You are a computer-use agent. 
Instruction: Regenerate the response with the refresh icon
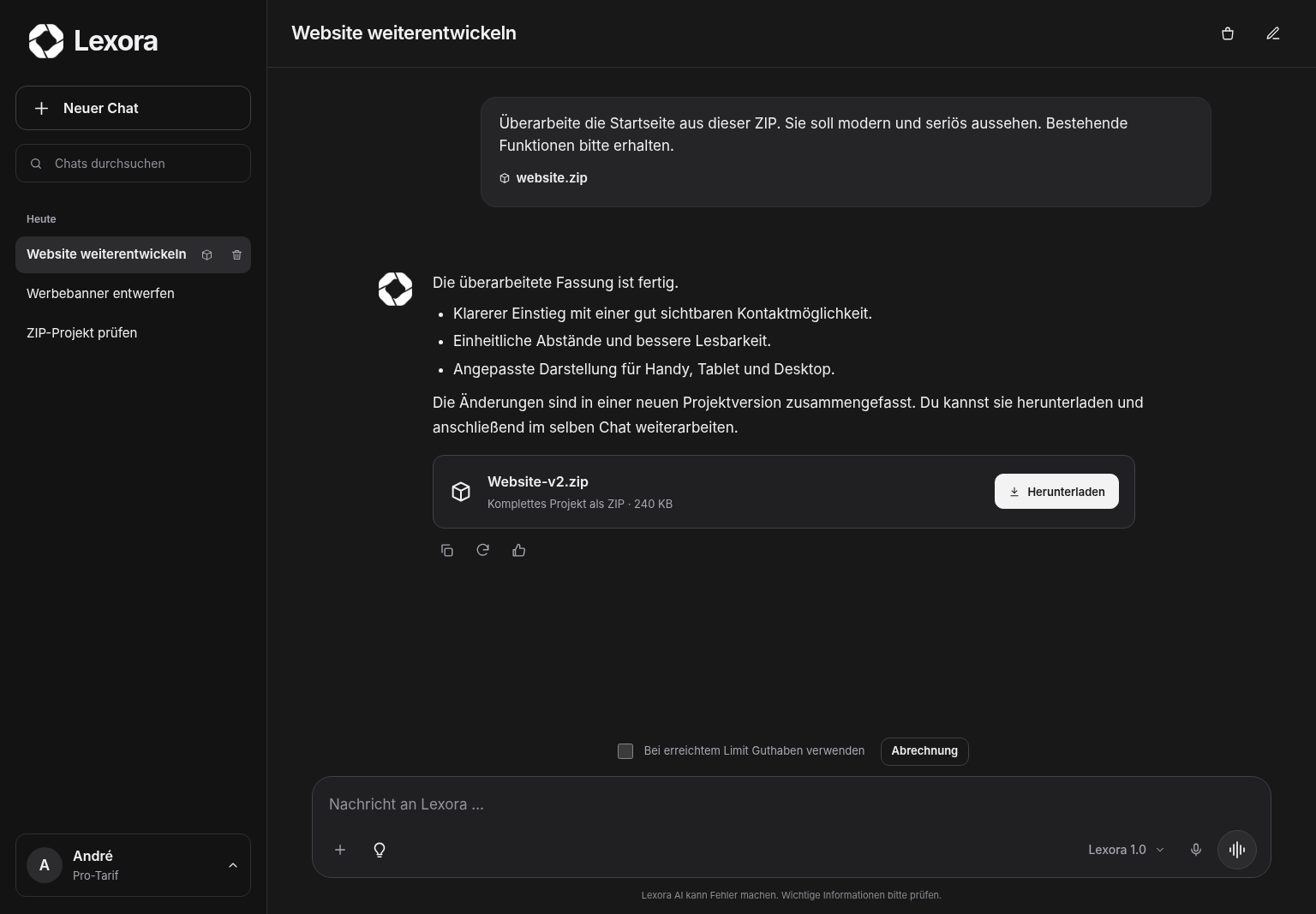[483, 550]
